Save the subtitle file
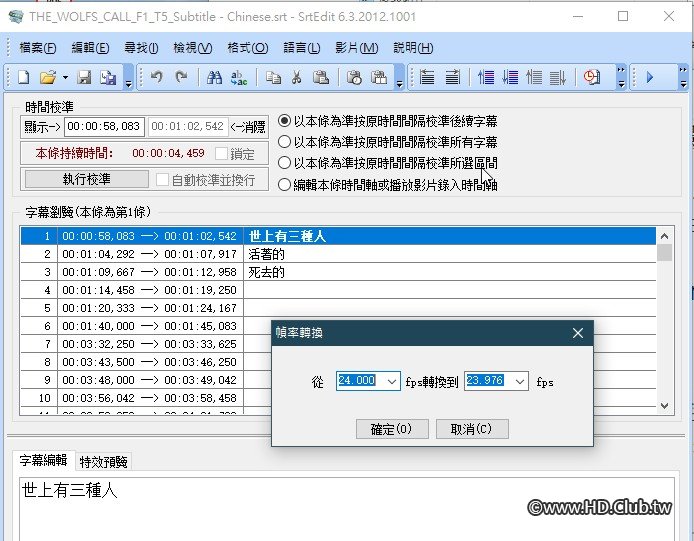This screenshot has height=541, width=694. pyautogui.click(x=84, y=77)
